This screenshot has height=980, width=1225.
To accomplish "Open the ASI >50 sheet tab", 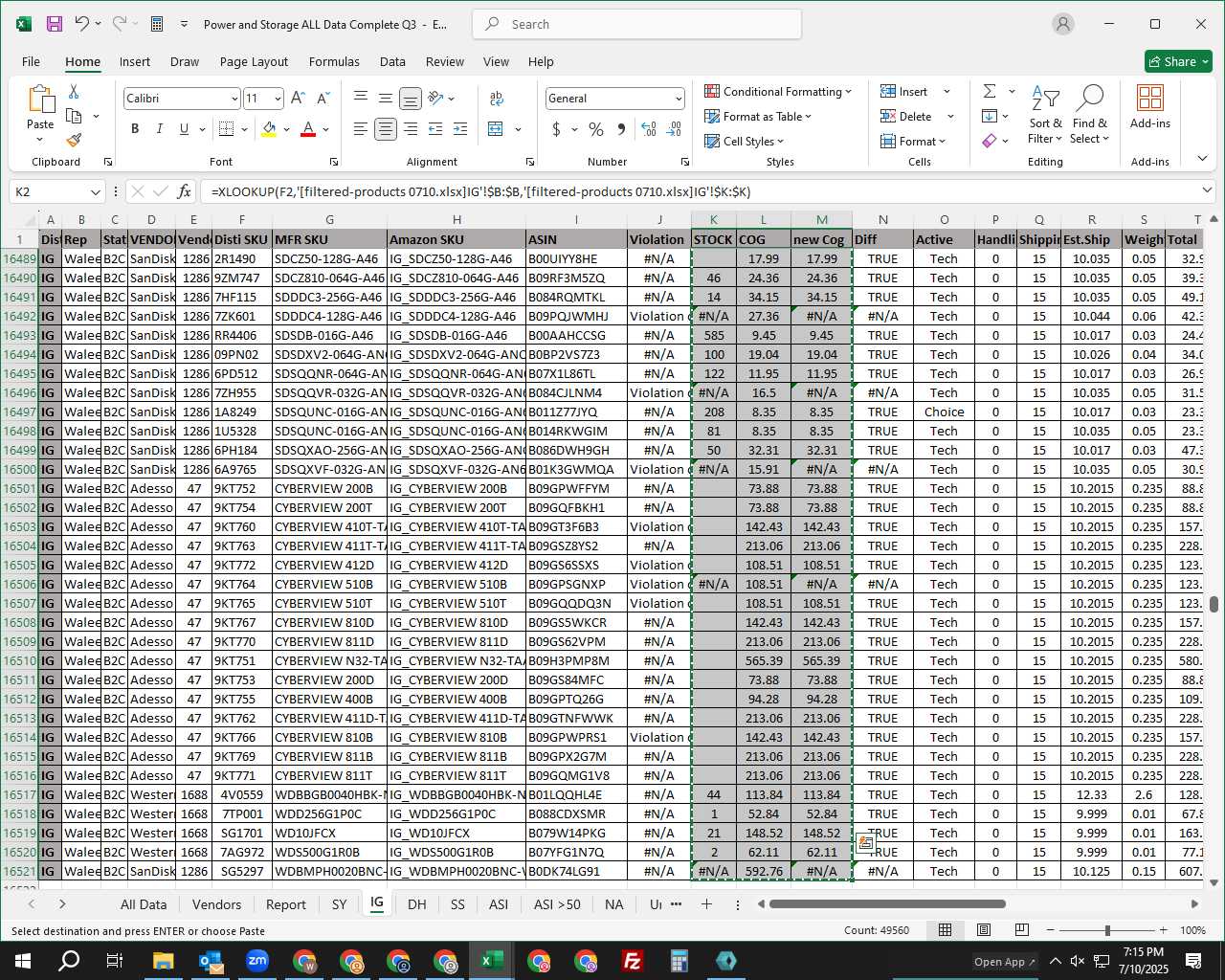I will [x=557, y=904].
